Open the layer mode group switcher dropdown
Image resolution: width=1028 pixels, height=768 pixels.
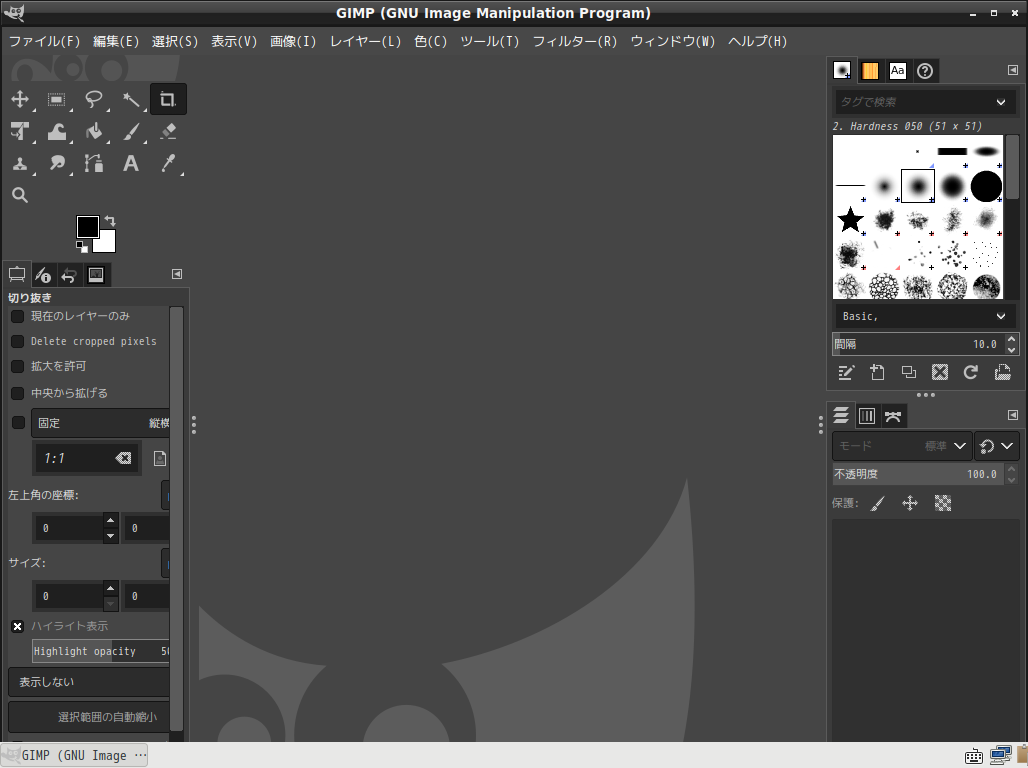tap(997, 446)
